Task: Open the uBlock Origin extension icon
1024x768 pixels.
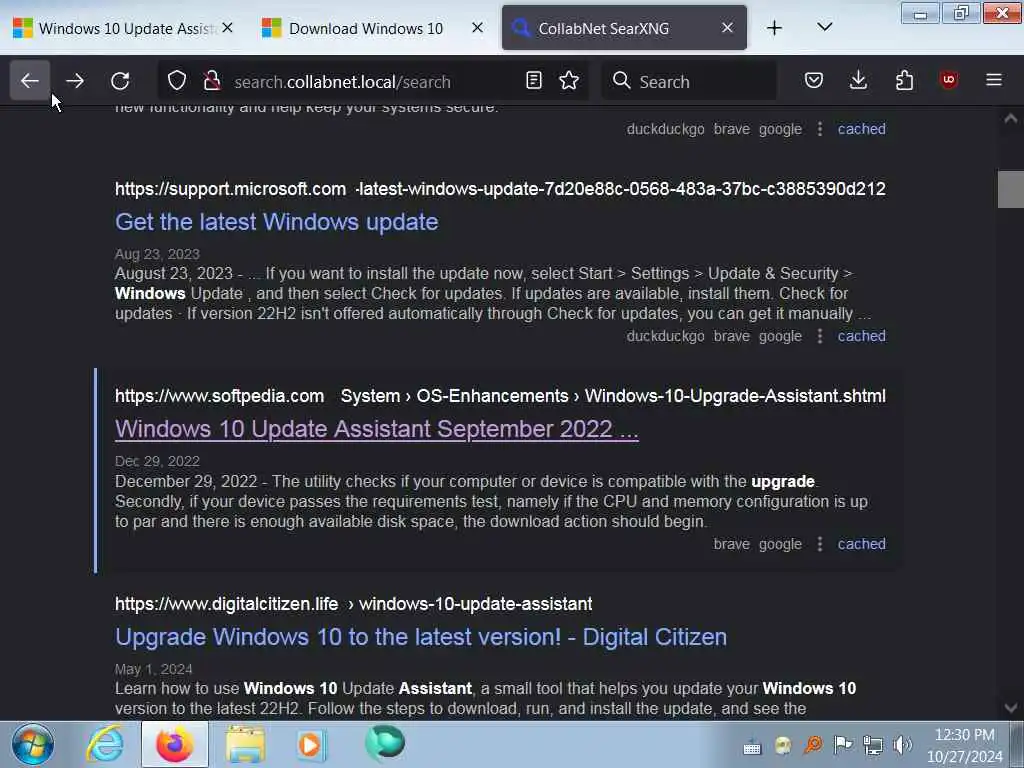Action: pyautogui.click(x=949, y=80)
